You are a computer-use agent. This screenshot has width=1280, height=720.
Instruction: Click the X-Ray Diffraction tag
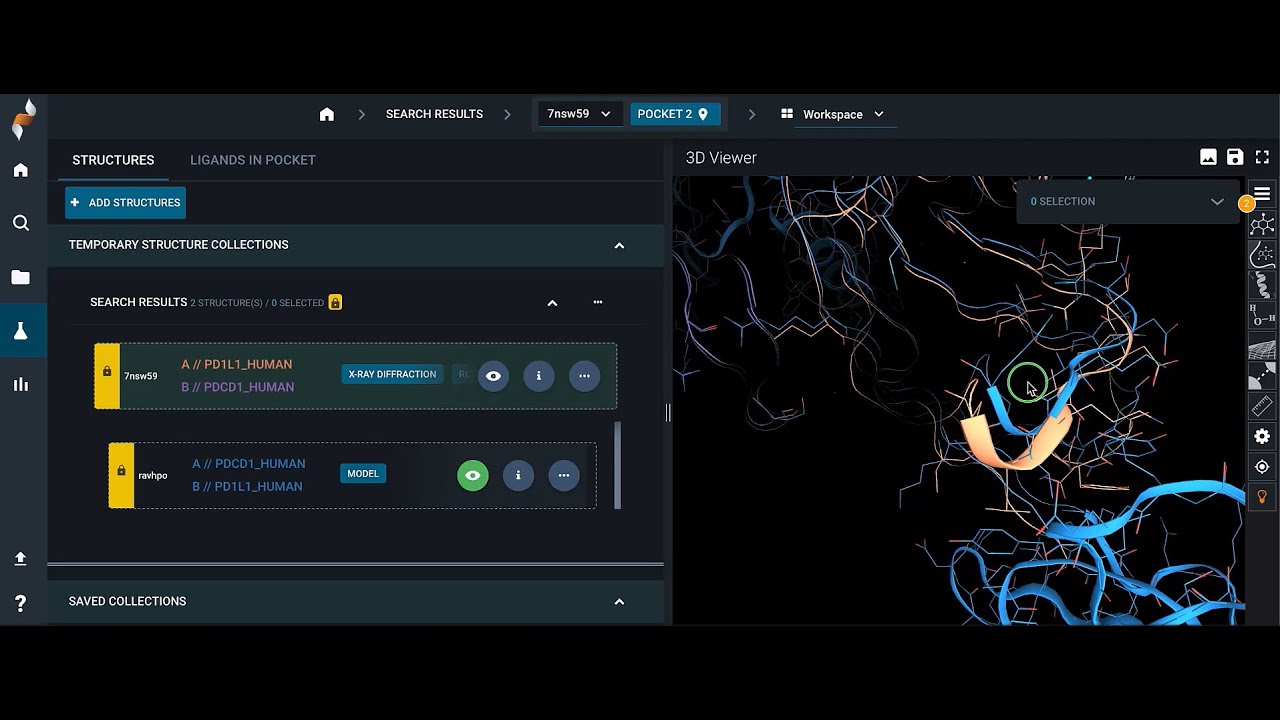tap(392, 374)
